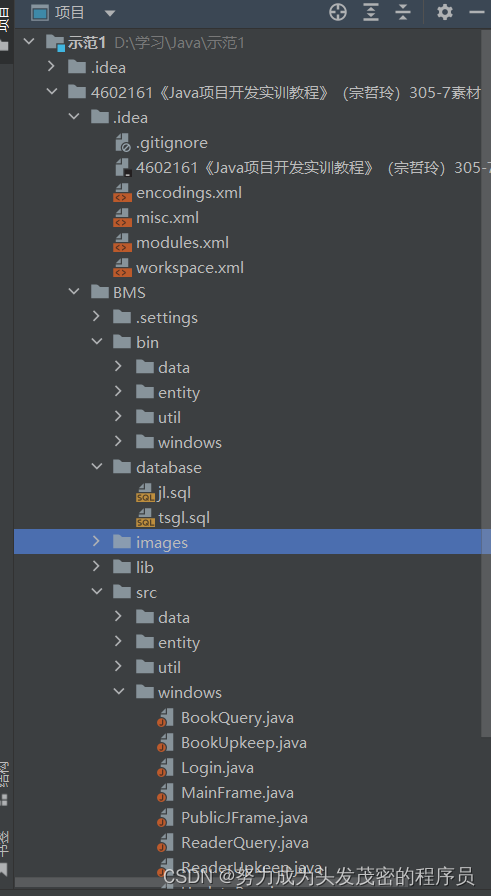Expand the images folder
Viewport: 491px width, 896px height.
[96, 541]
